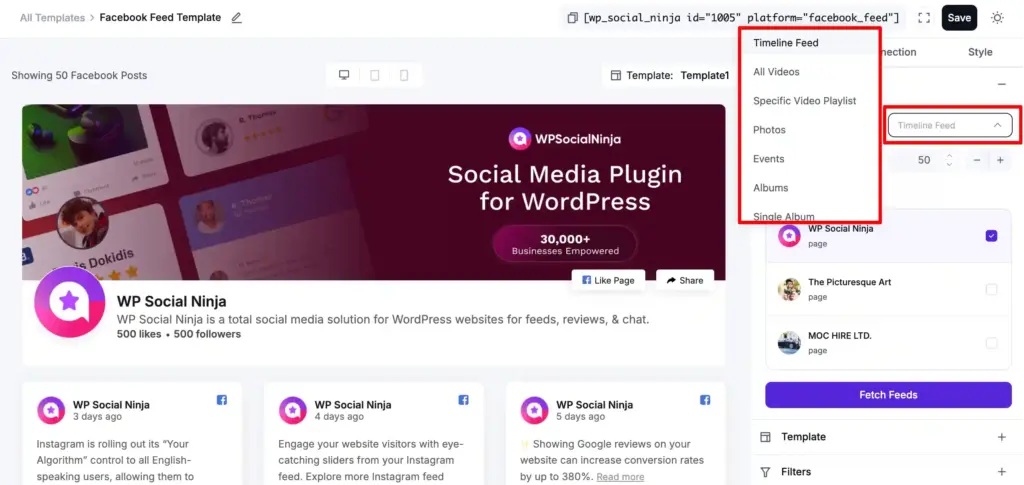Choose Events feed type
Screen dimensions: 1024x485
(810, 159)
